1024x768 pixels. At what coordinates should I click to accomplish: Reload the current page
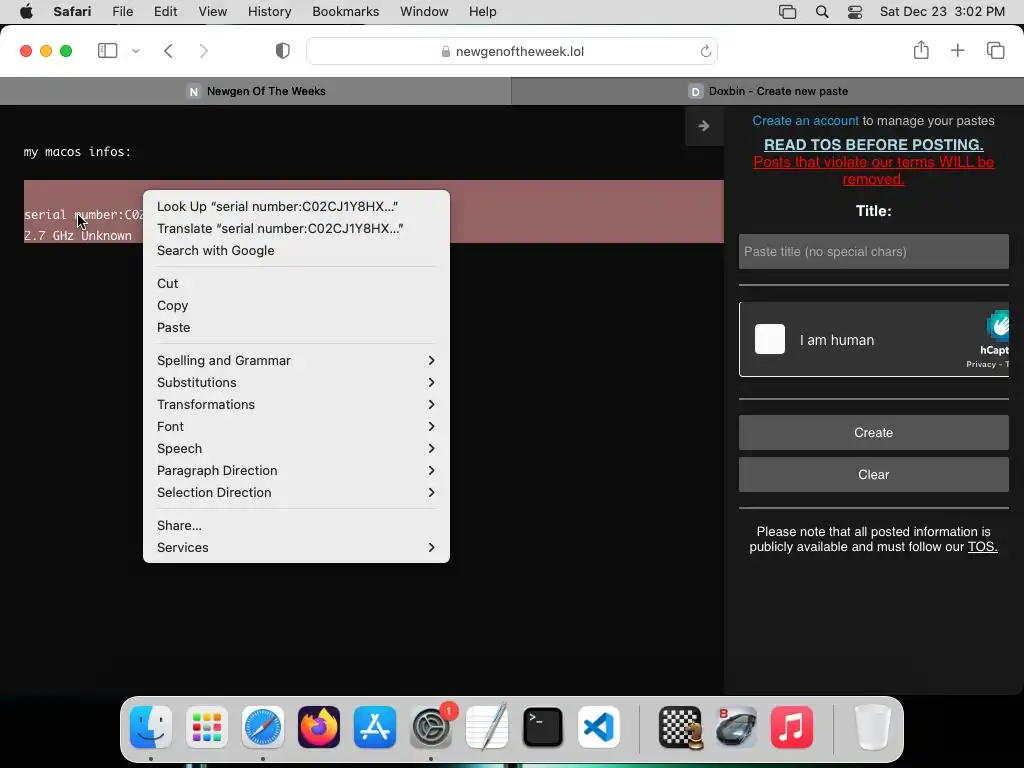[x=705, y=51]
